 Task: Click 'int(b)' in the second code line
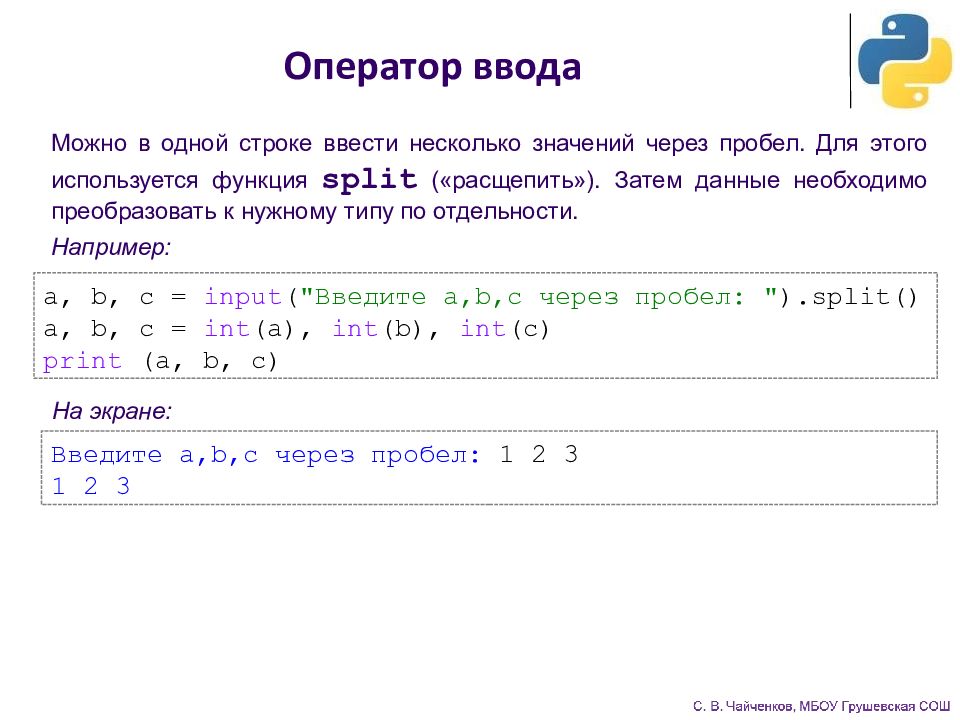click(378, 329)
